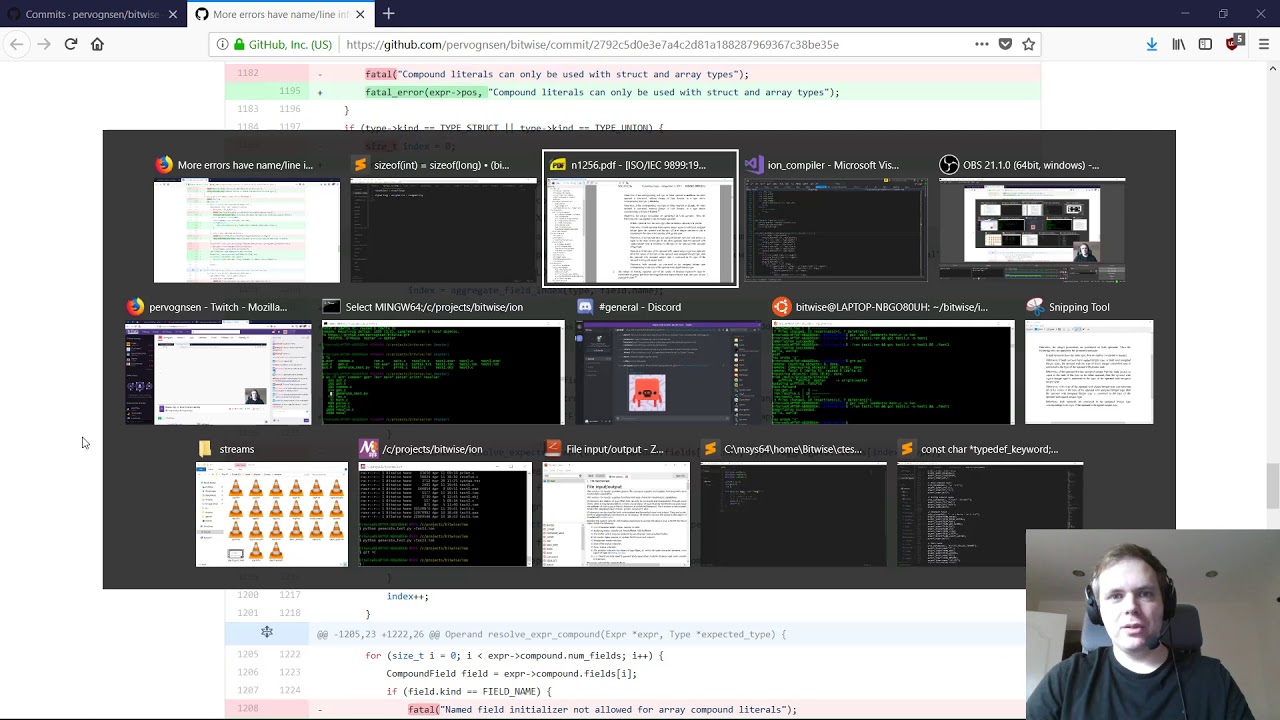
Task: Open the Firefox hamburger menu
Action: [x=1264, y=44]
